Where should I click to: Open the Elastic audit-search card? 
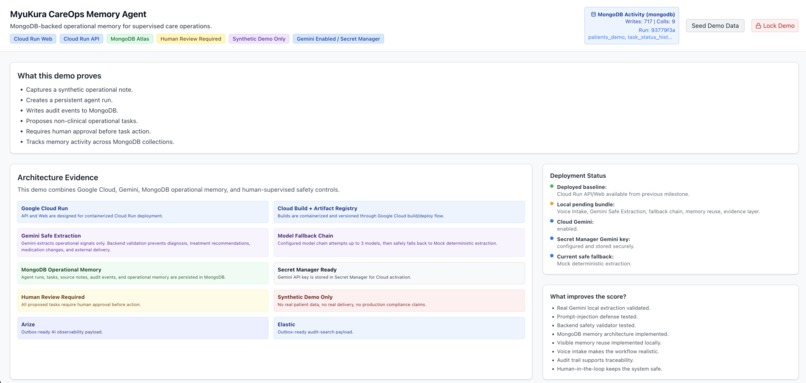click(x=399, y=328)
